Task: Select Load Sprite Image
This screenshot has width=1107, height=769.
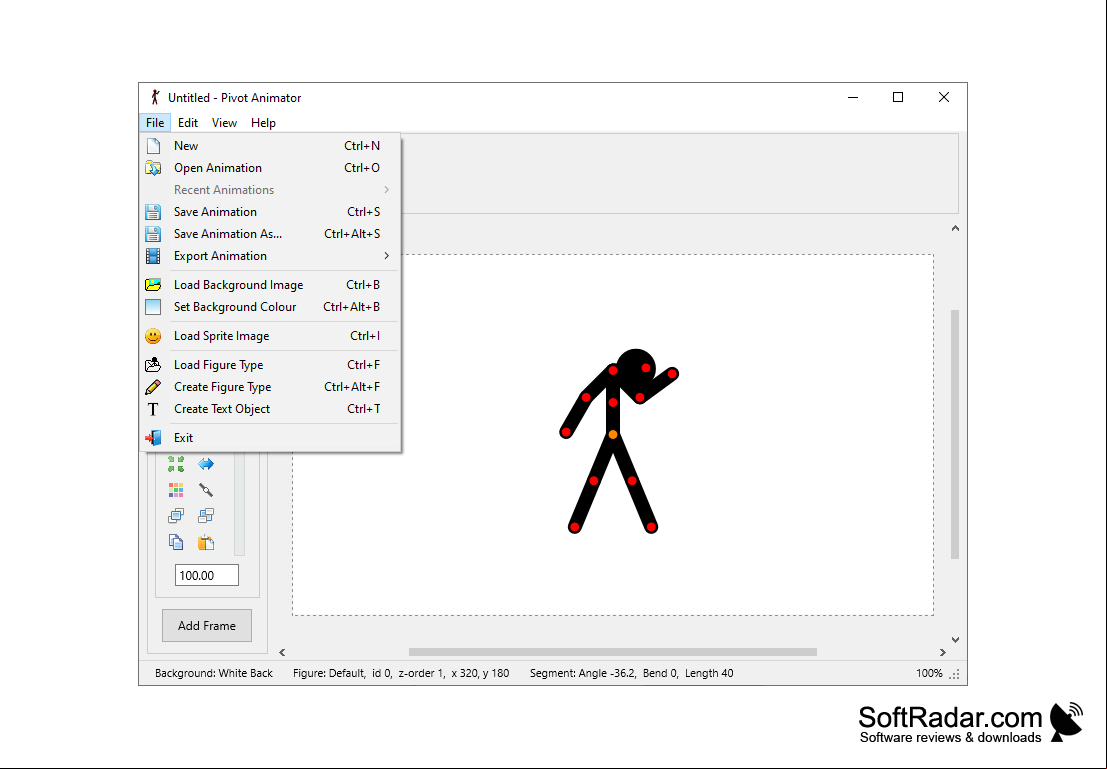Action: click(271, 336)
